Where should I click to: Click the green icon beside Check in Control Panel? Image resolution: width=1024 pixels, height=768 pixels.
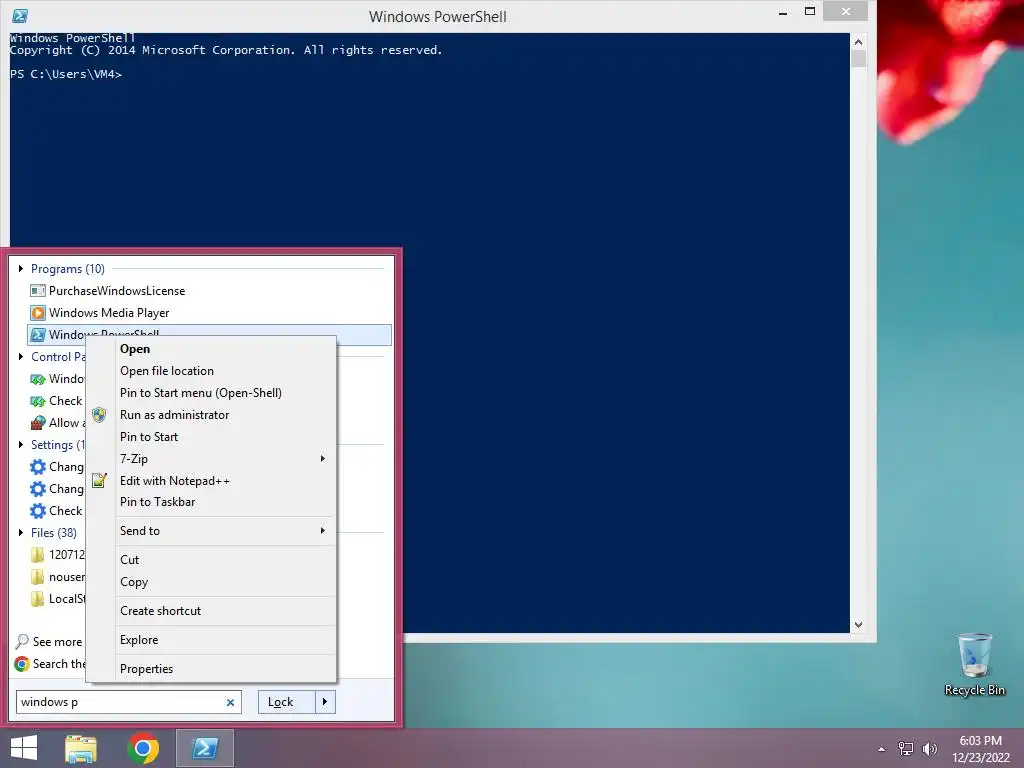coord(38,401)
